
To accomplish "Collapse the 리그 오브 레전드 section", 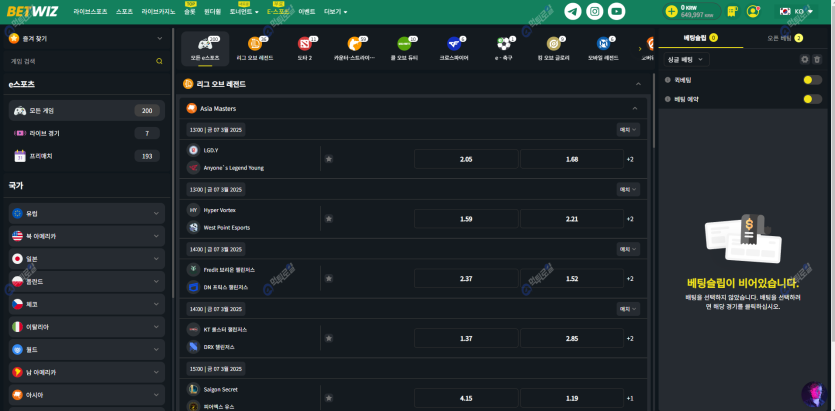I will pos(638,84).
